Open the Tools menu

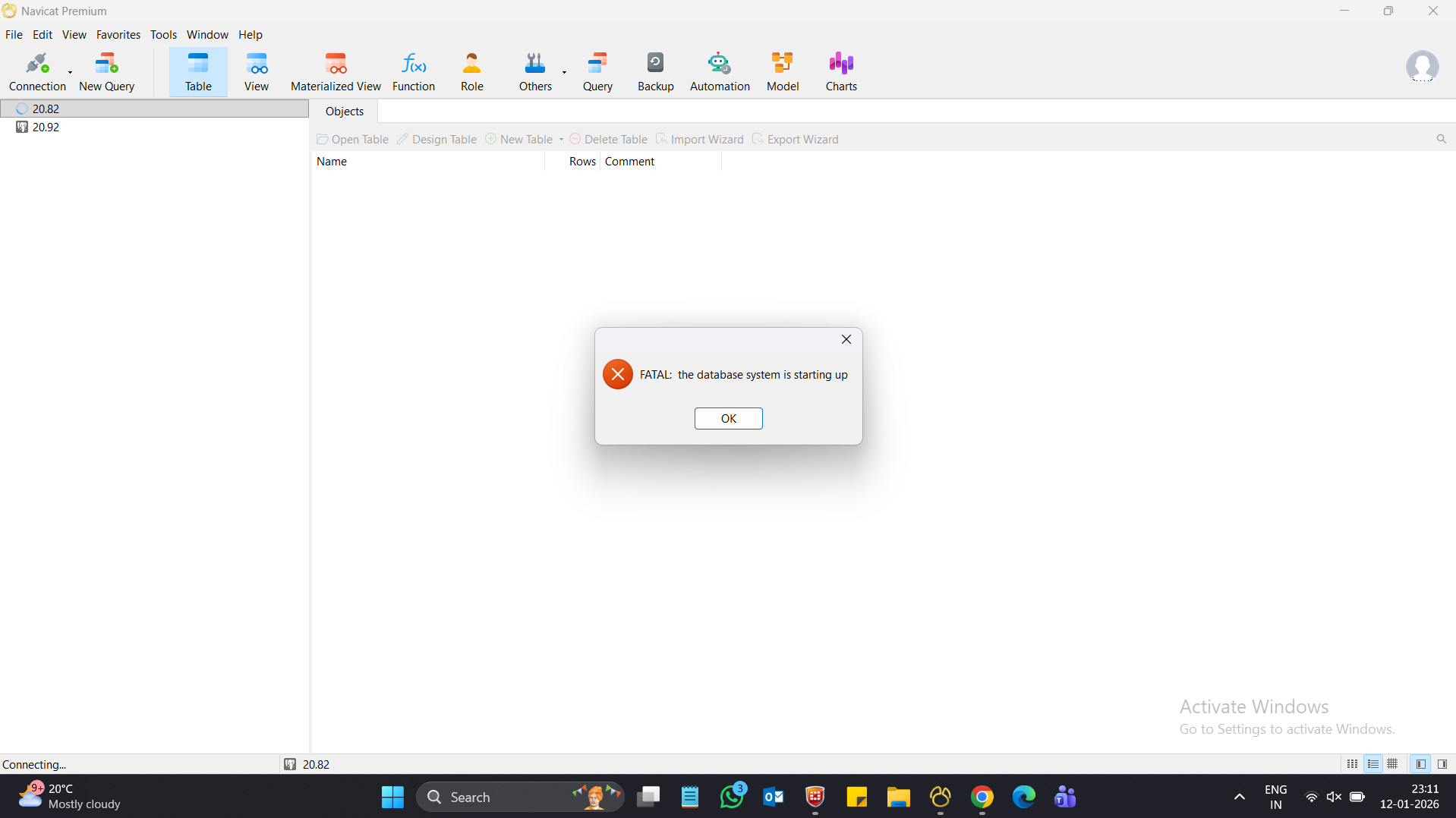[x=162, y=35]
